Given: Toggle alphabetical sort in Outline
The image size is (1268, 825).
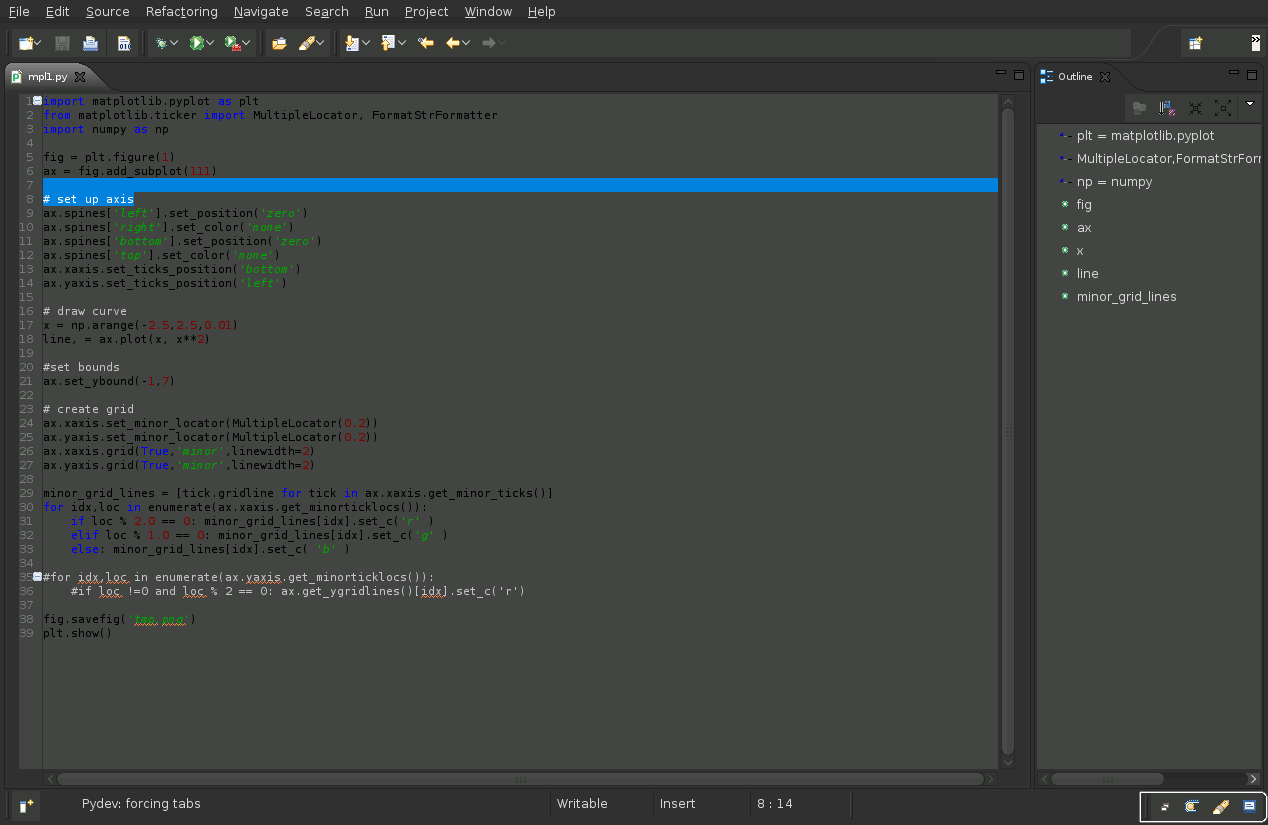Looking at the screenshot, I should [x=1167, y=107].
